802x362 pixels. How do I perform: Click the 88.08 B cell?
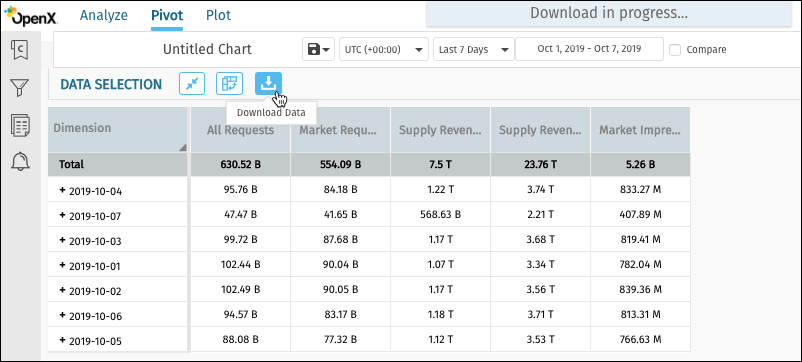pyautogui.click(x=240, y=340)
